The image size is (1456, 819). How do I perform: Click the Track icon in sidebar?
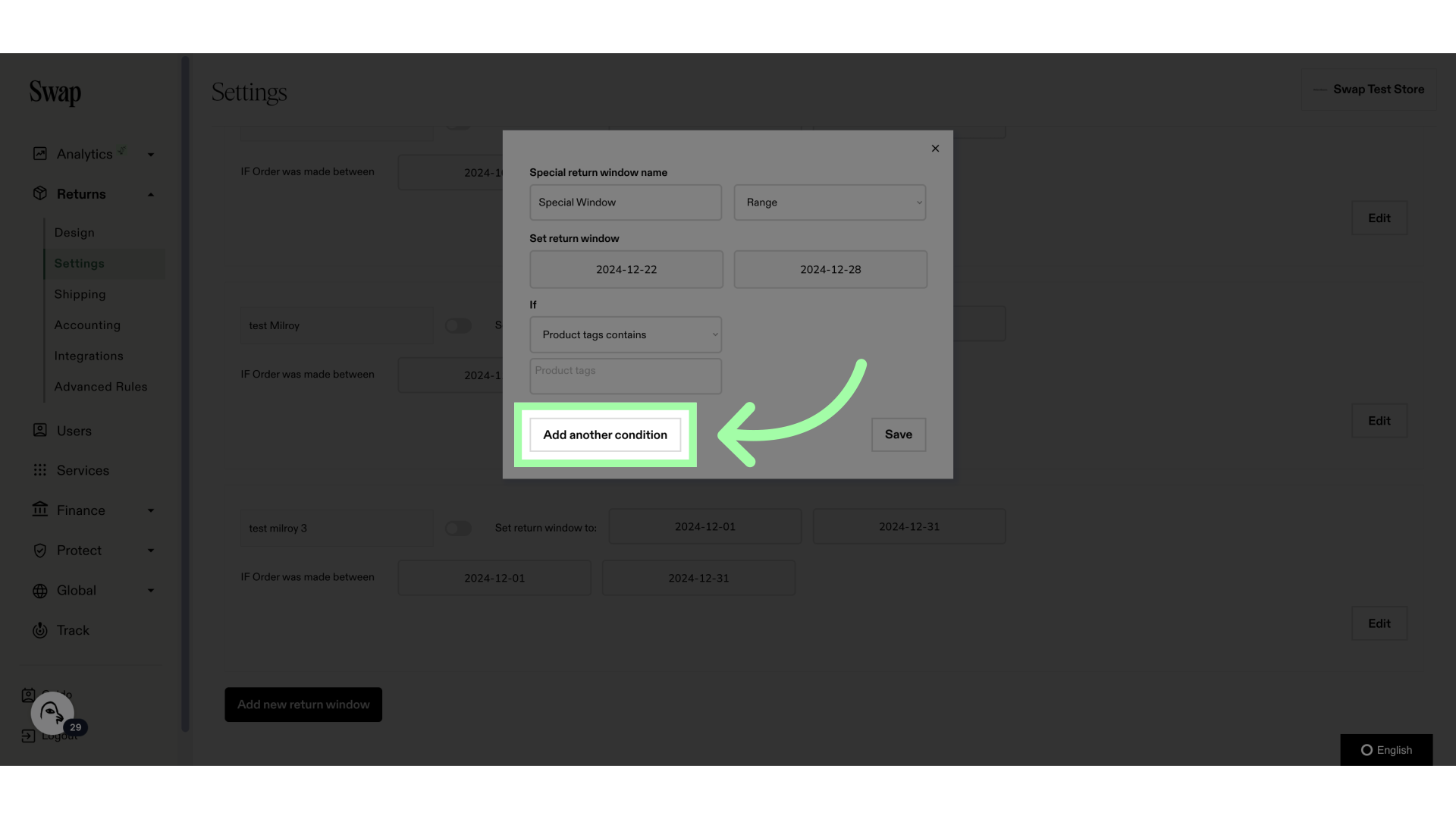tap(39, 631)
